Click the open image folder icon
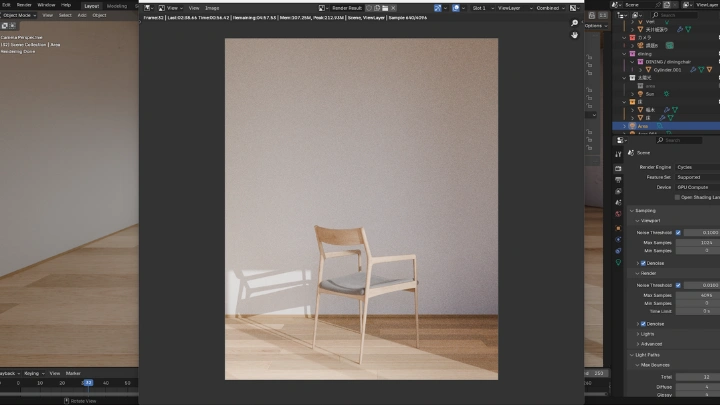Screen dimensions: 720x405 pos(385,8)
